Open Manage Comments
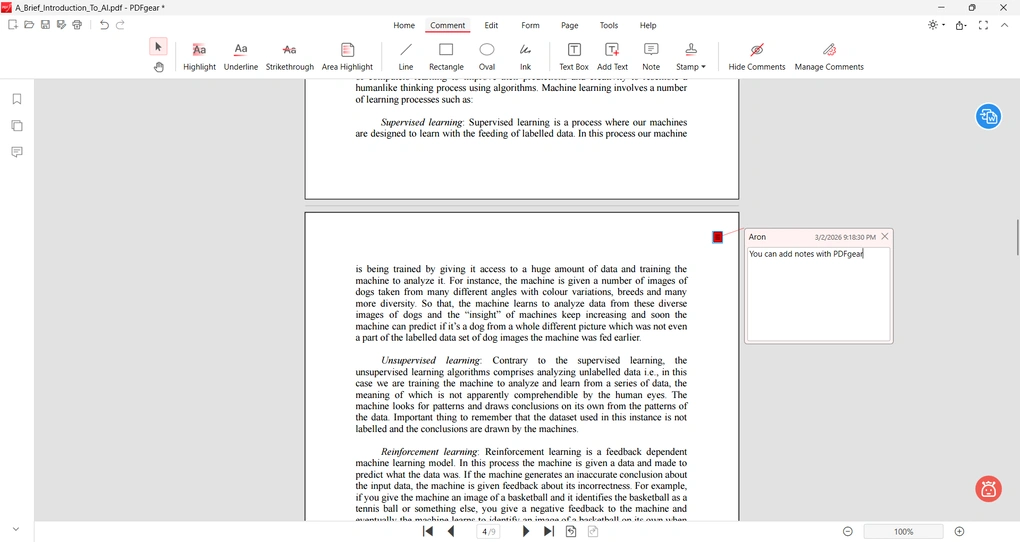The width and height of the screenshot is (1020, 542). 829,57
